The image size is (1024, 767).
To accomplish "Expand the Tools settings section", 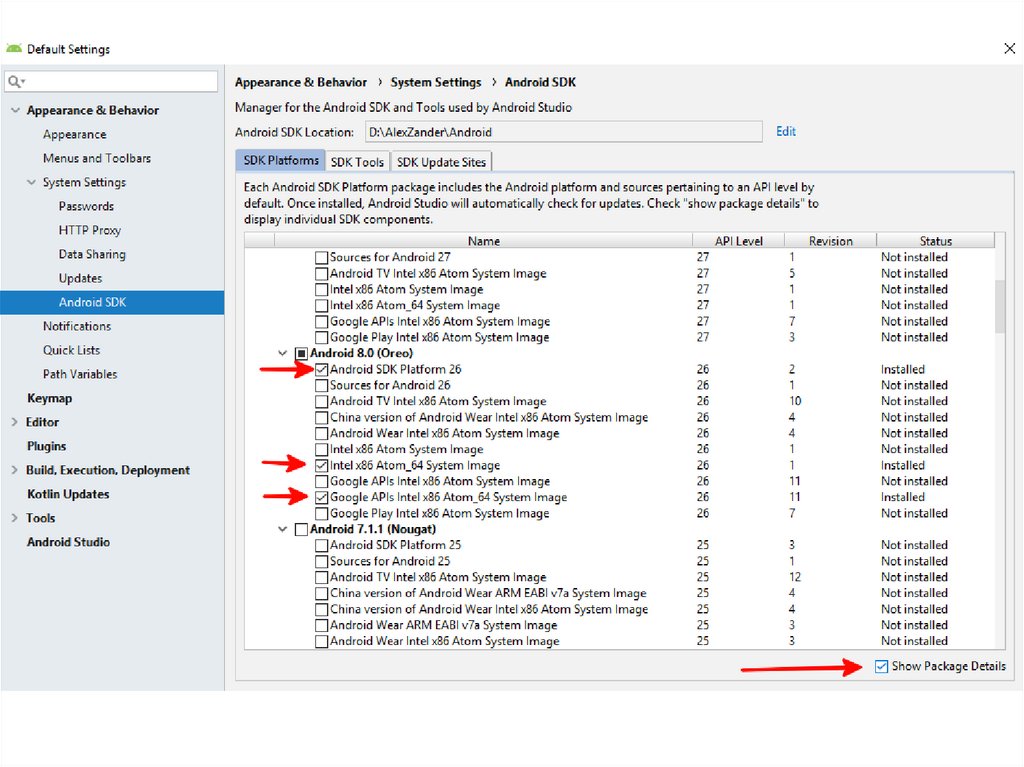I will point(14,518).
